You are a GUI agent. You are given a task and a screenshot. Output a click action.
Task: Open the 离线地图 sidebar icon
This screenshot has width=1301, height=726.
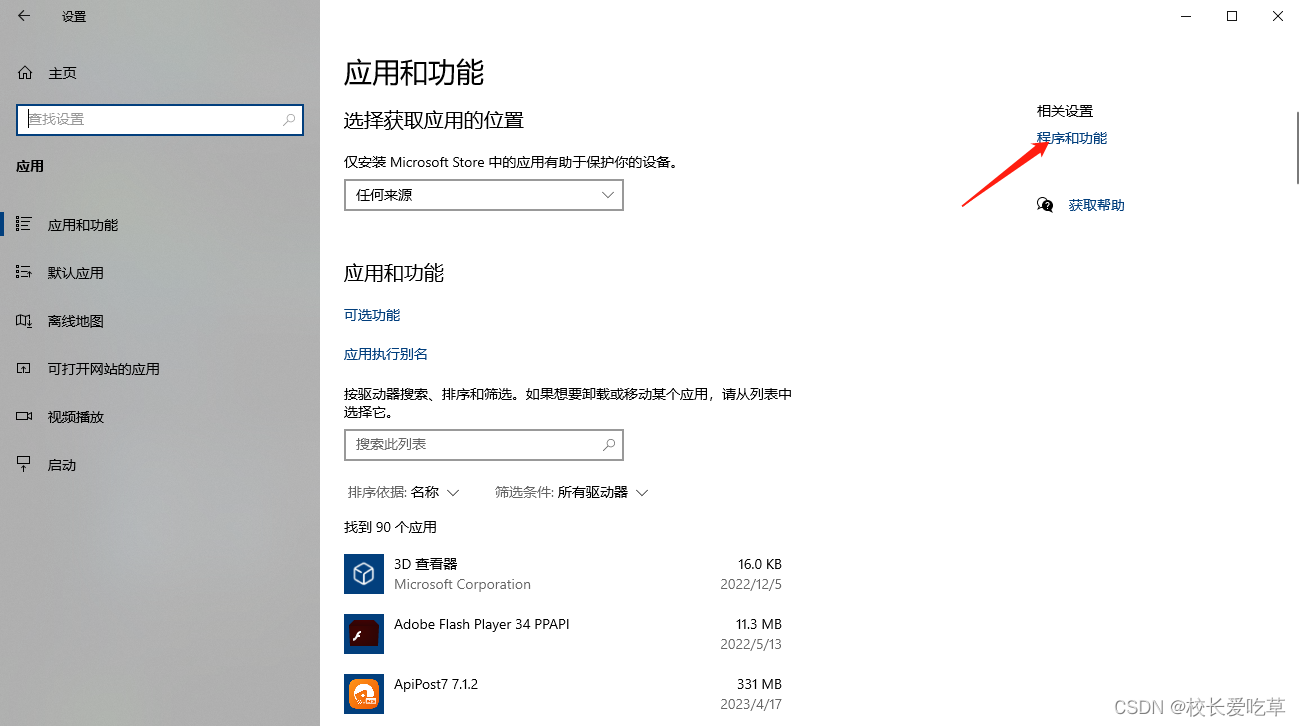tap(24, 320)
